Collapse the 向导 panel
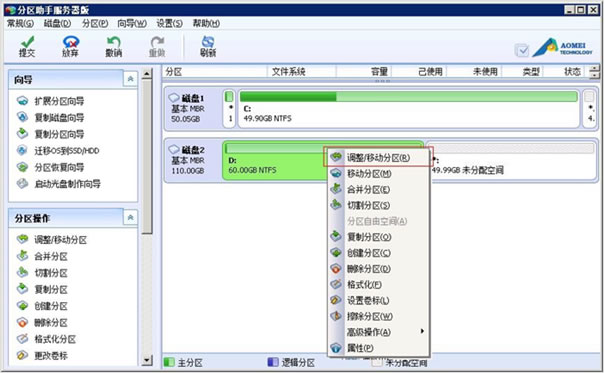The width and height of the screenshot is (604, 373). 131,79
